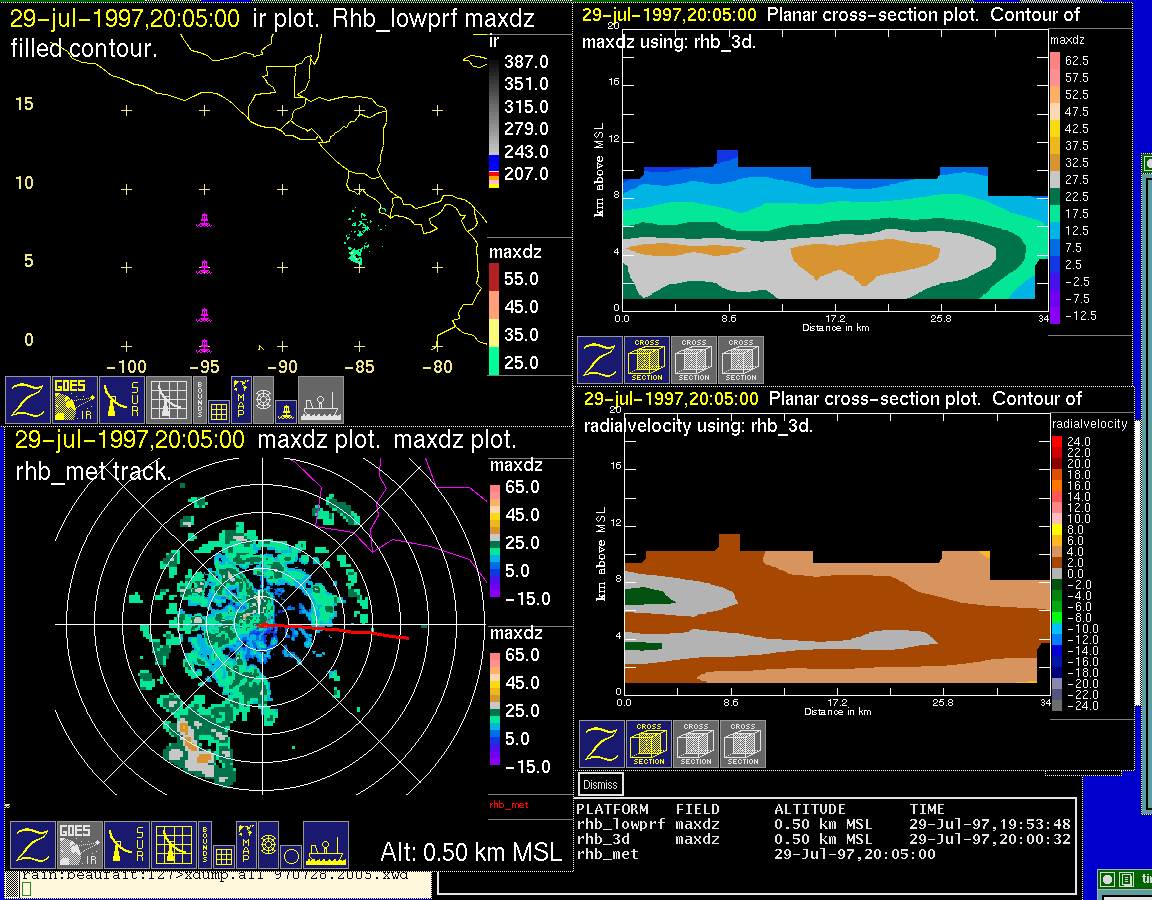This screenshot has height=900, width=1152.
Task: Click the ship icon in the maxdz plot toolbar
Action: 325,845
